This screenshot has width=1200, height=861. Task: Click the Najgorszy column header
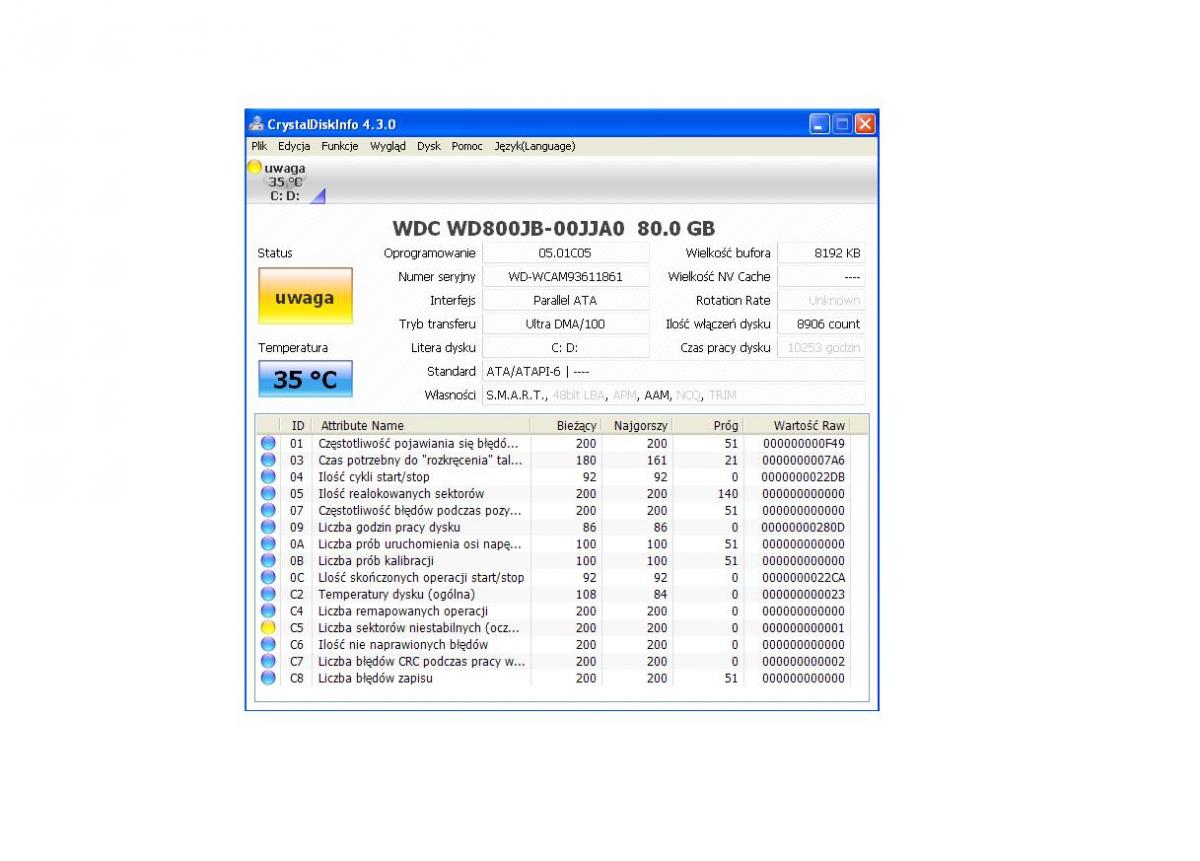pyautogui.click(x=636, y=425)
